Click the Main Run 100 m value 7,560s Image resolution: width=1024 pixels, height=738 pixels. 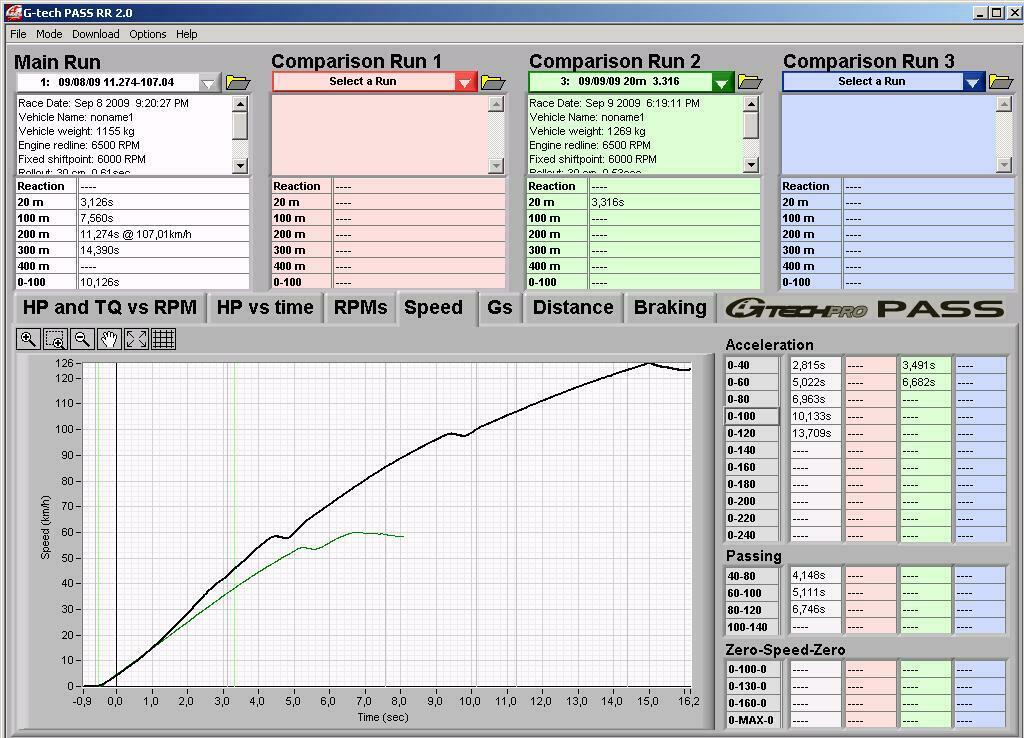[163, 218]
